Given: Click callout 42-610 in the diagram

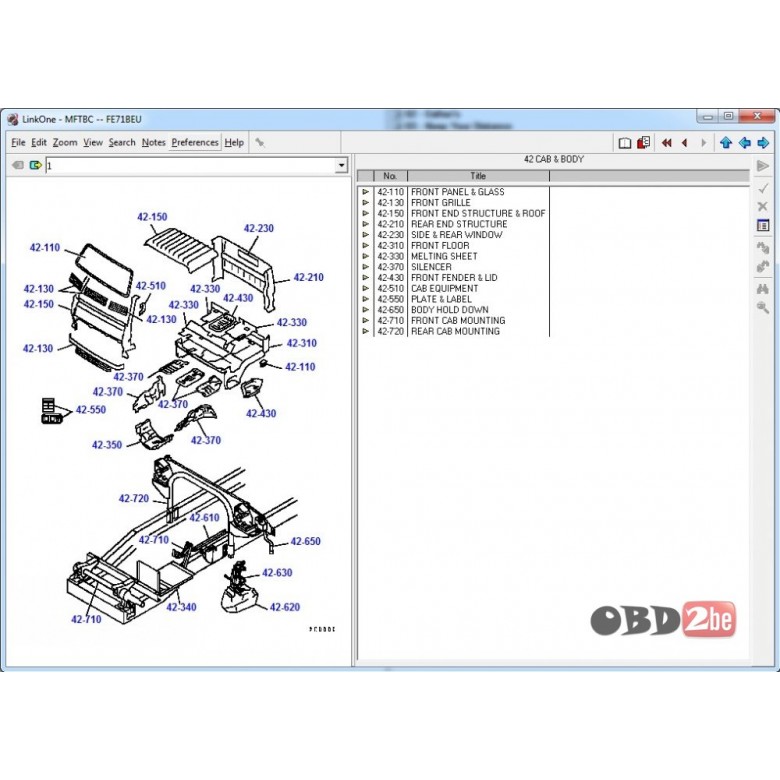Looking at the screenshot, I should tap(204, 517).
